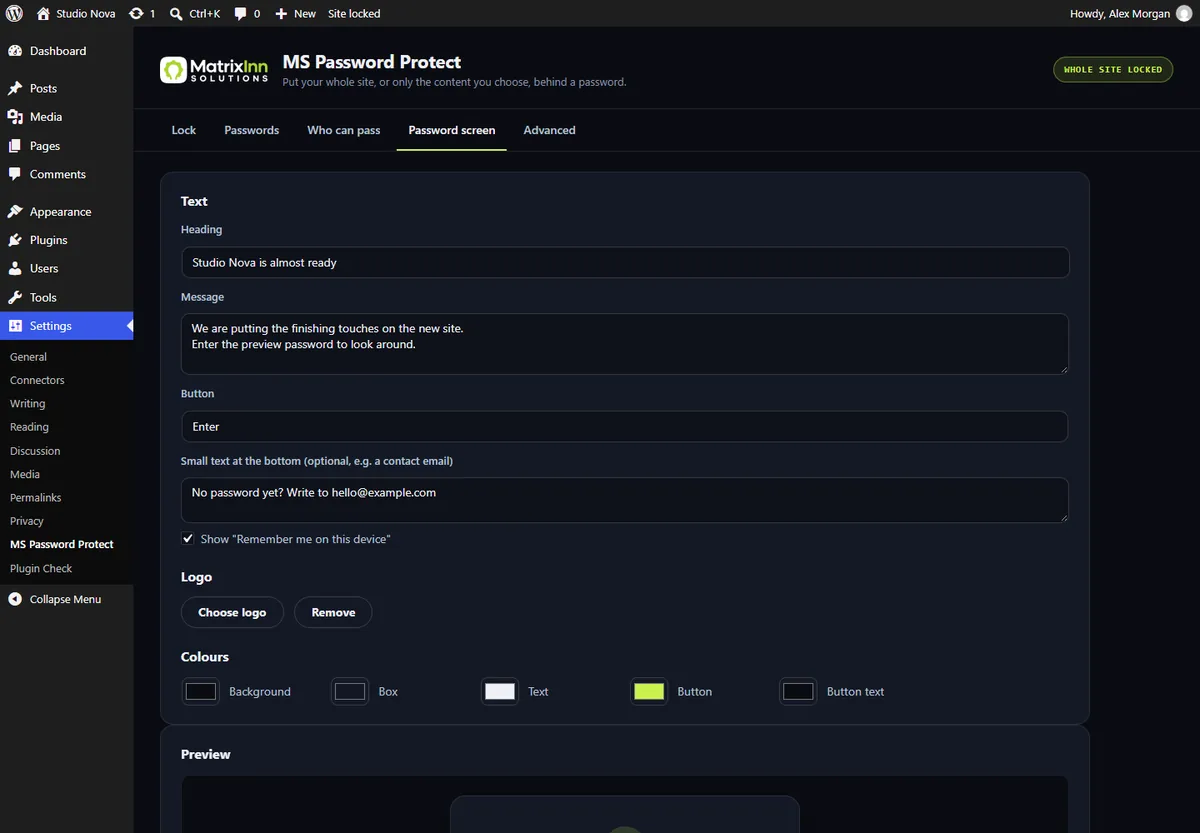
Task: Click into the Button label input field
Action: (x=625, y=426)
